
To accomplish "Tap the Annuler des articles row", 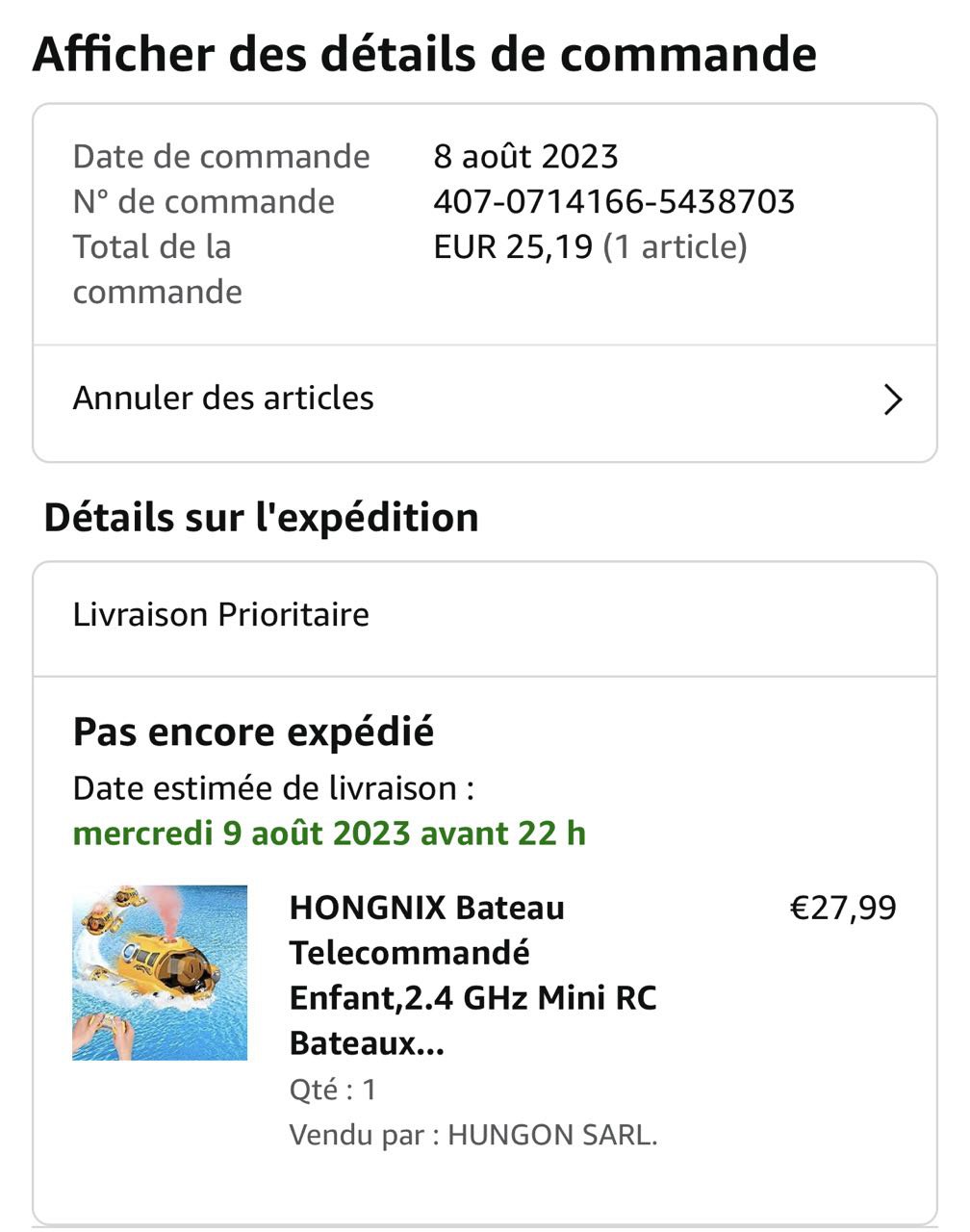I will point(223,398).
